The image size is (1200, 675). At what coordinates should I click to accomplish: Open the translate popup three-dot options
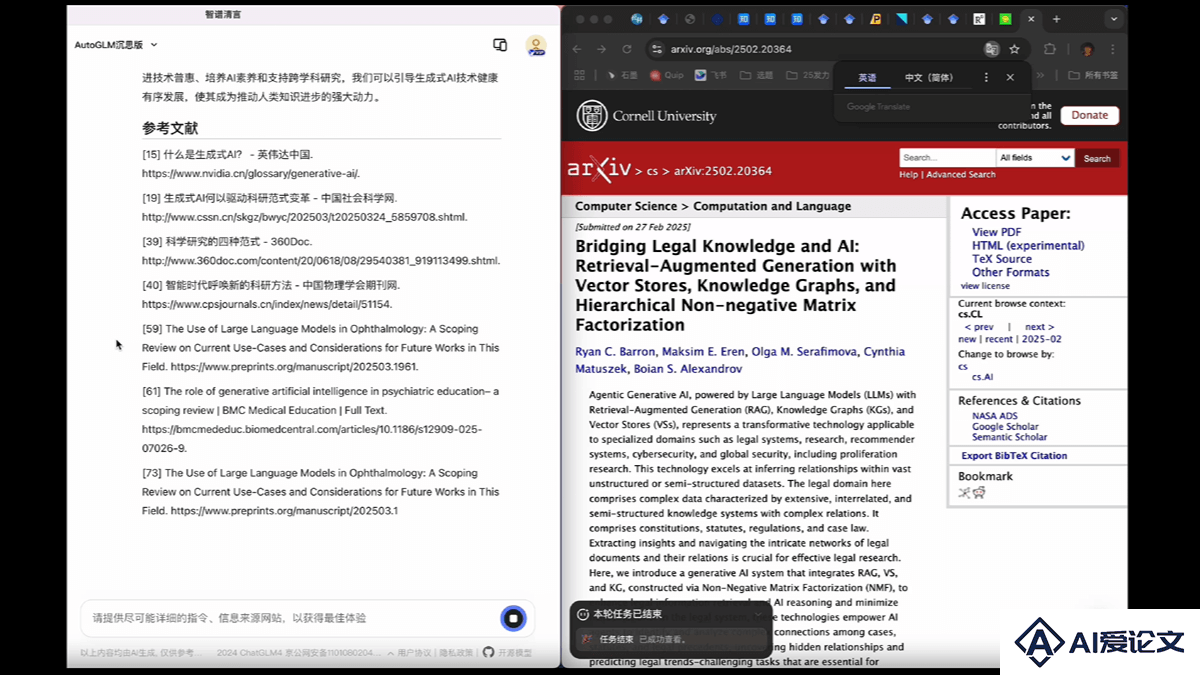[x=987, y=78]
